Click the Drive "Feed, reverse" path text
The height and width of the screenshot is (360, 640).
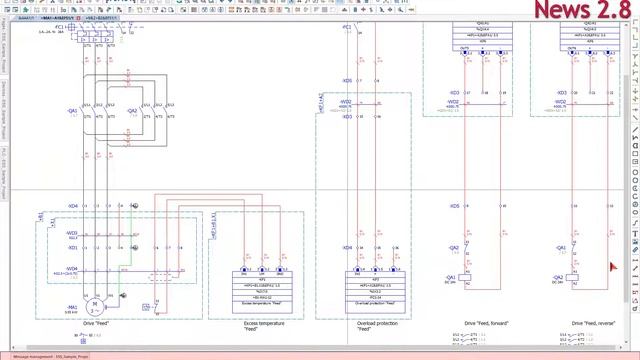(x=593, y=323)
